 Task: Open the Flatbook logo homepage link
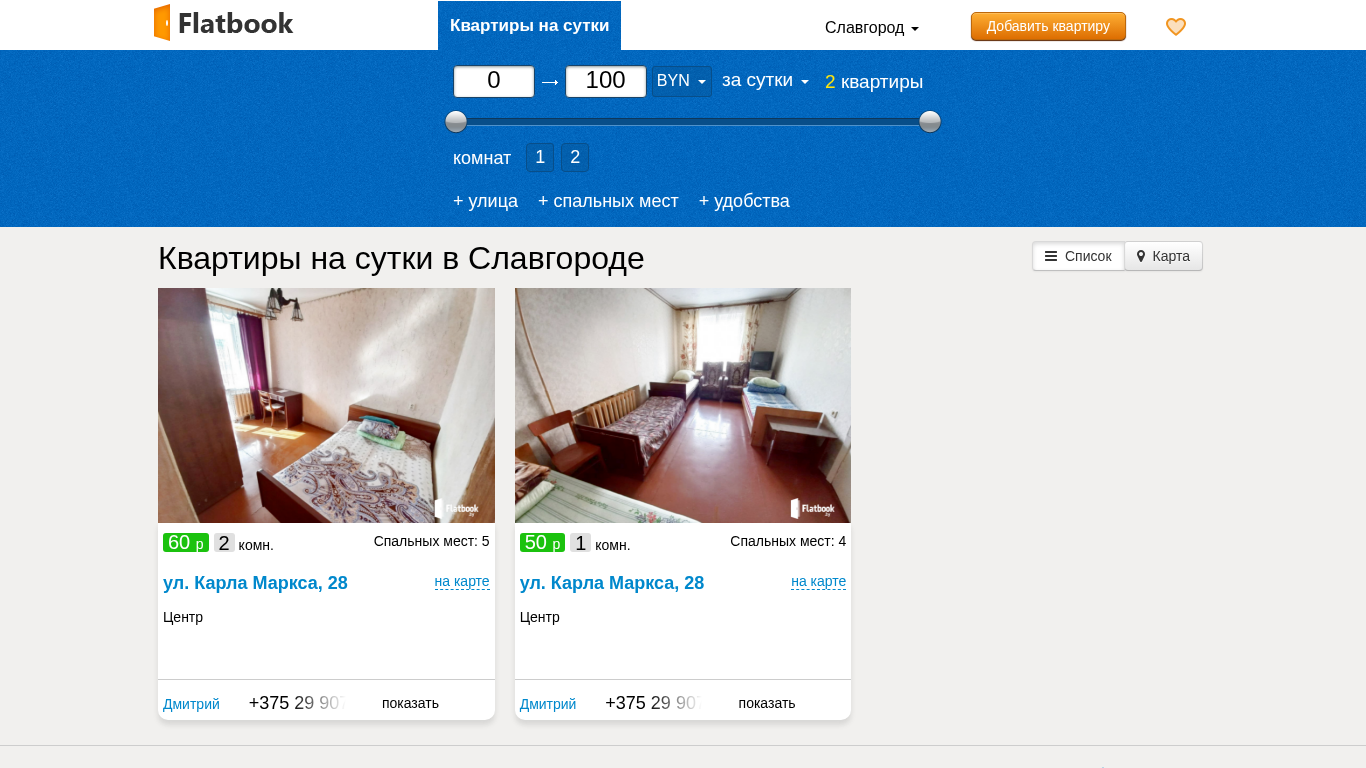click(x=223, y=23)
